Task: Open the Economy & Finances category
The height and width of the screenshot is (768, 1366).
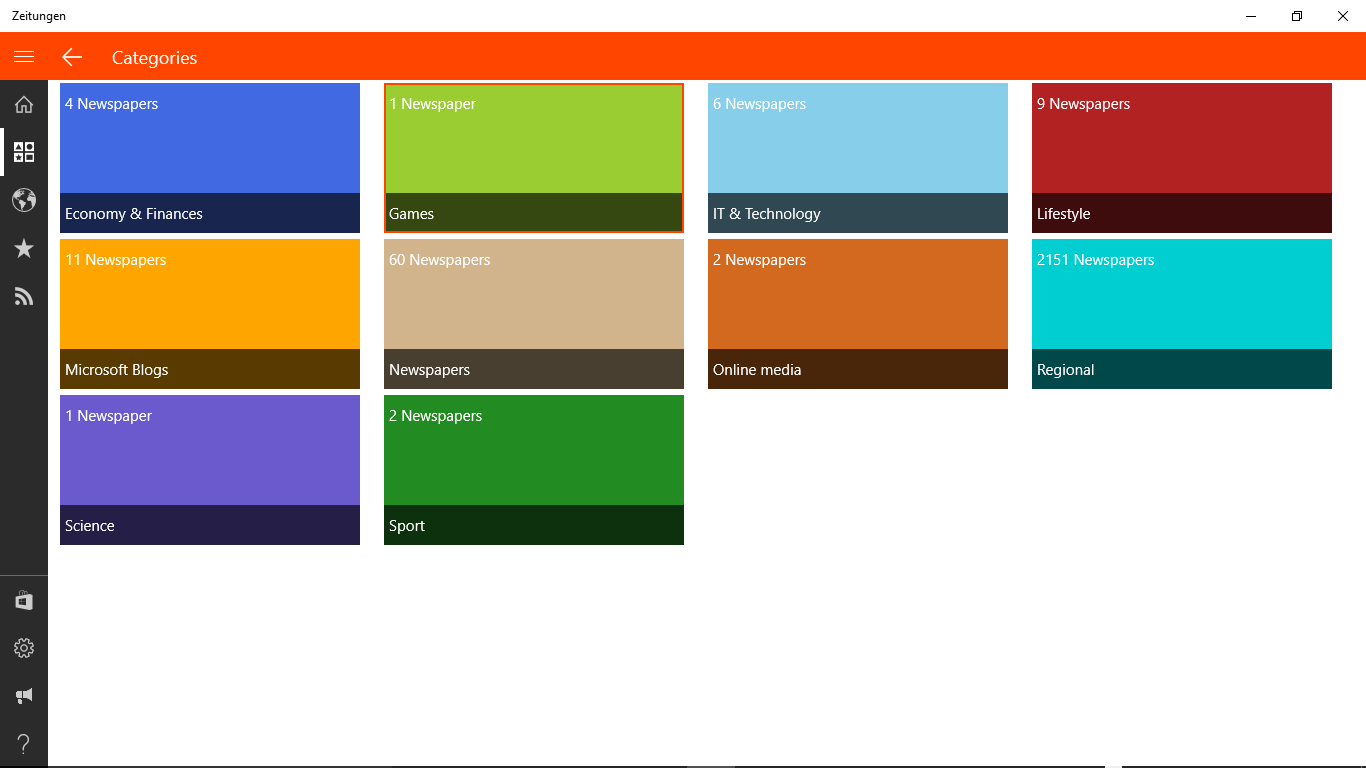Action: pos(209,157)
